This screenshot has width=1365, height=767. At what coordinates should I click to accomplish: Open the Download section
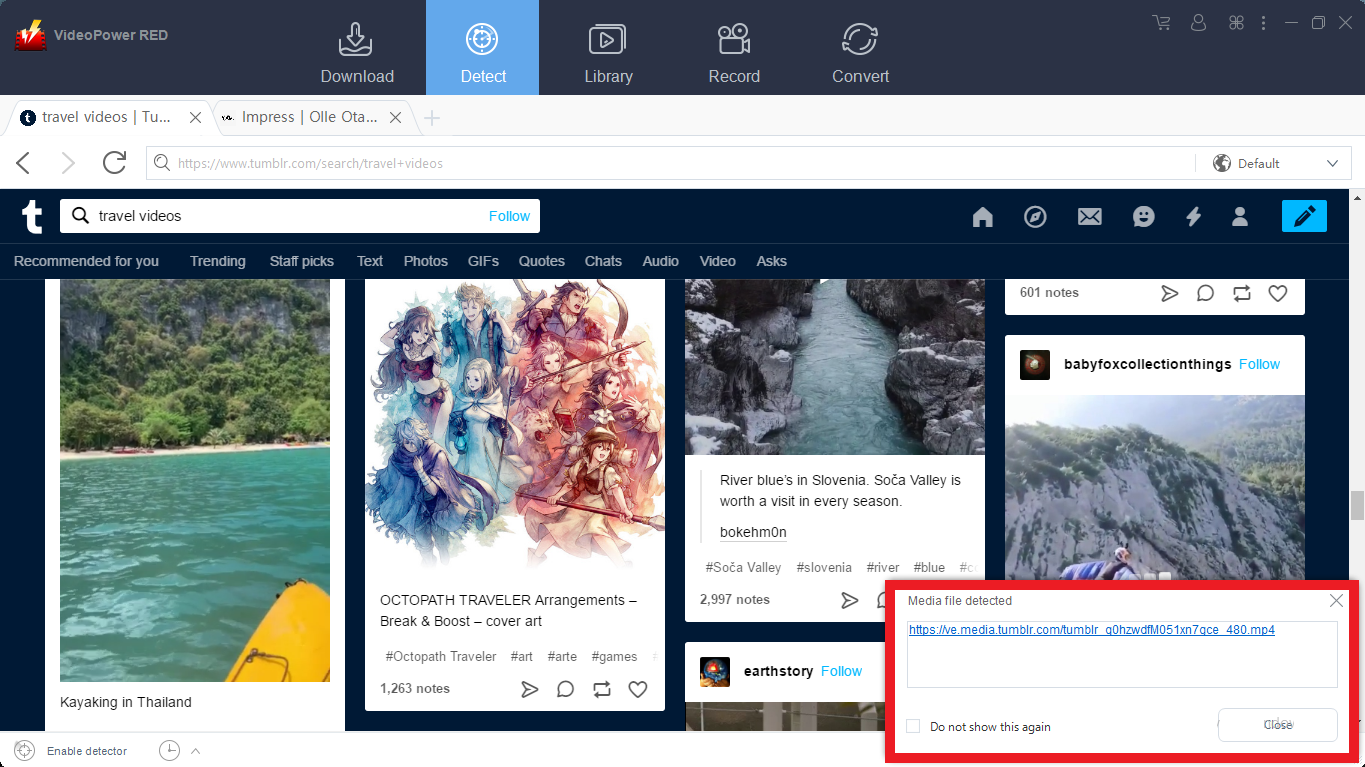coord(356,50)
